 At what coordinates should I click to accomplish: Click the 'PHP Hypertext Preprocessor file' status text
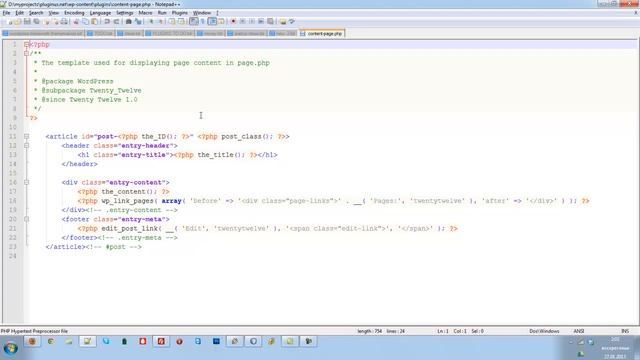coord(34,331)
